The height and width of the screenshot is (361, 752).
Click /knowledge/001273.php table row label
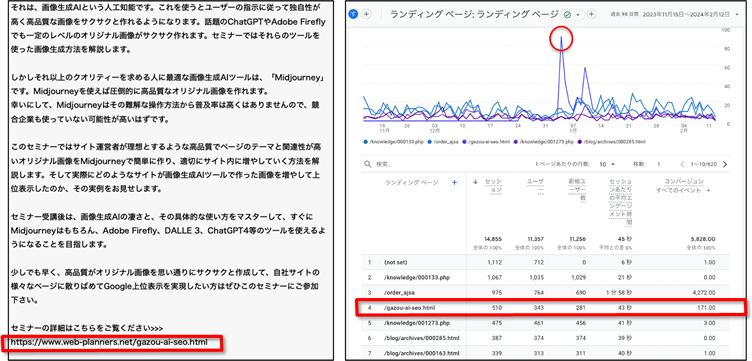(x=416, y=323)
